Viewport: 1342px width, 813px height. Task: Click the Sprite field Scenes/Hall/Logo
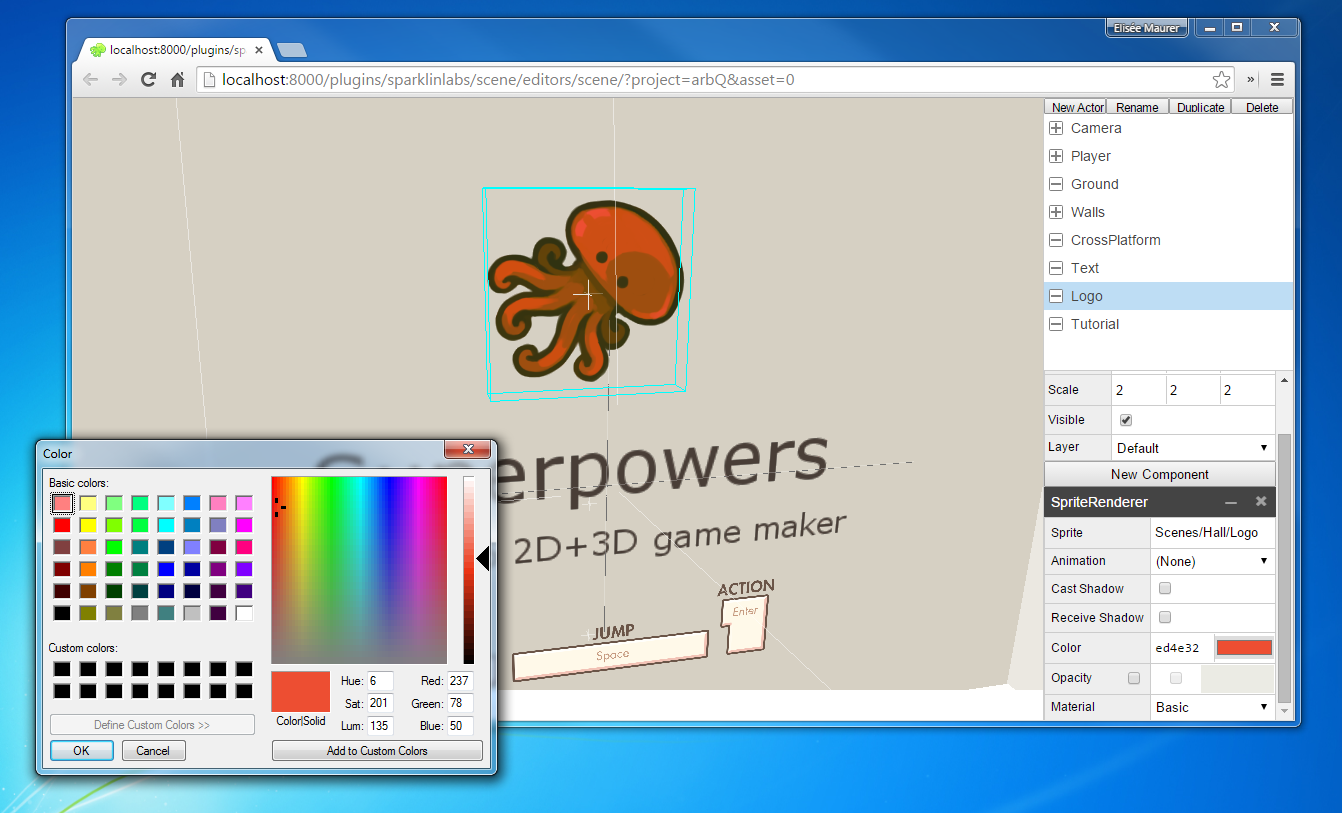[1212, 533]
